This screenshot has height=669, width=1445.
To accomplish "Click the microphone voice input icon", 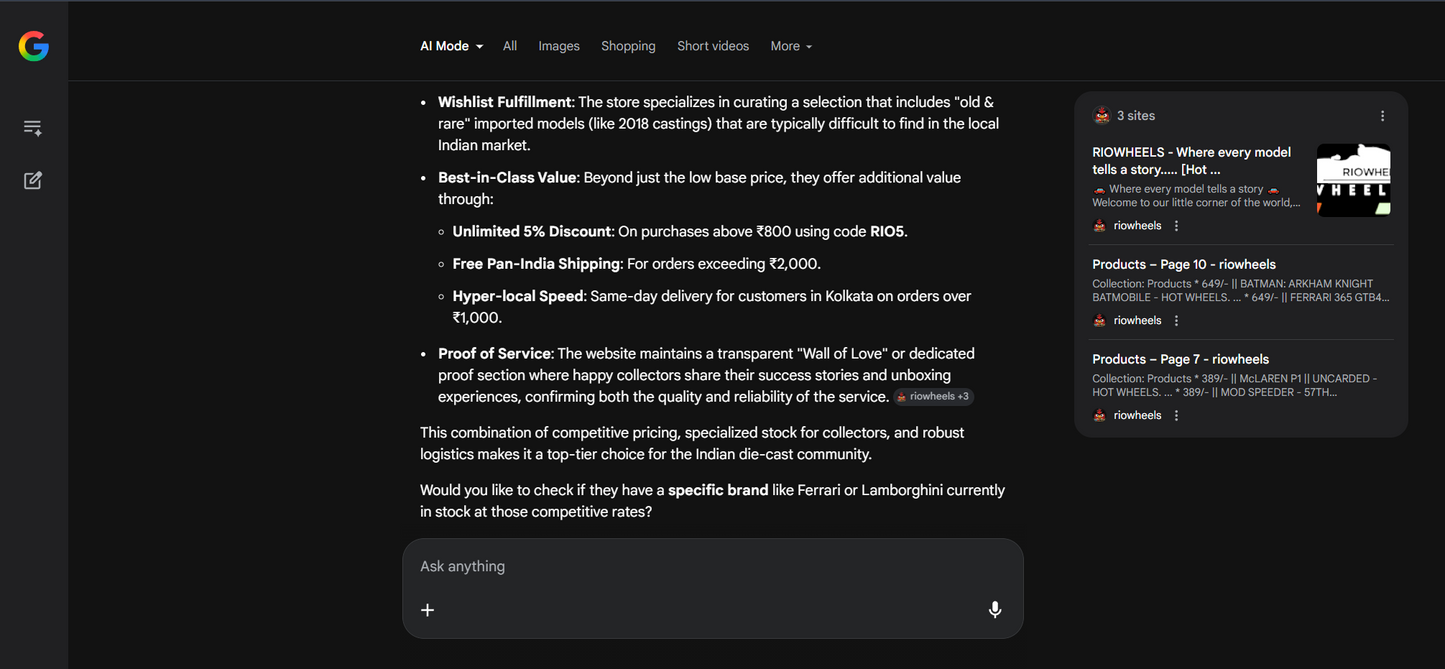I will point(995,610).
